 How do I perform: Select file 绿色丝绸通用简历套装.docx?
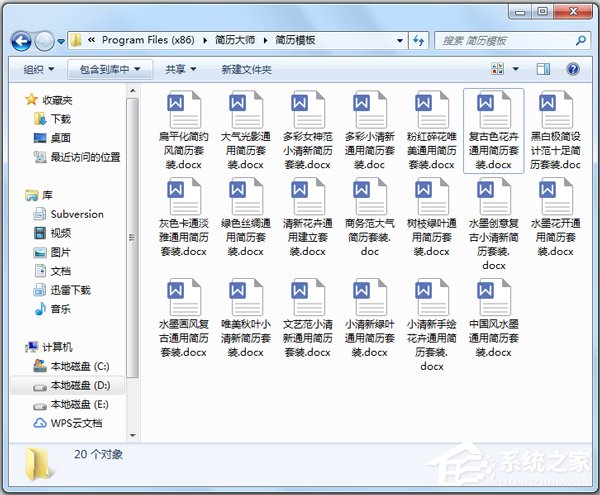(246, 217)
